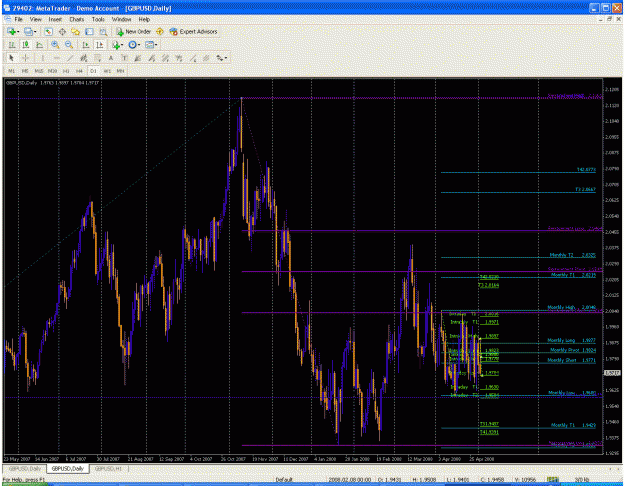Show the Navigator panel
The height and width of the screenshot is (486, 625).
click(x=75, y=31)
